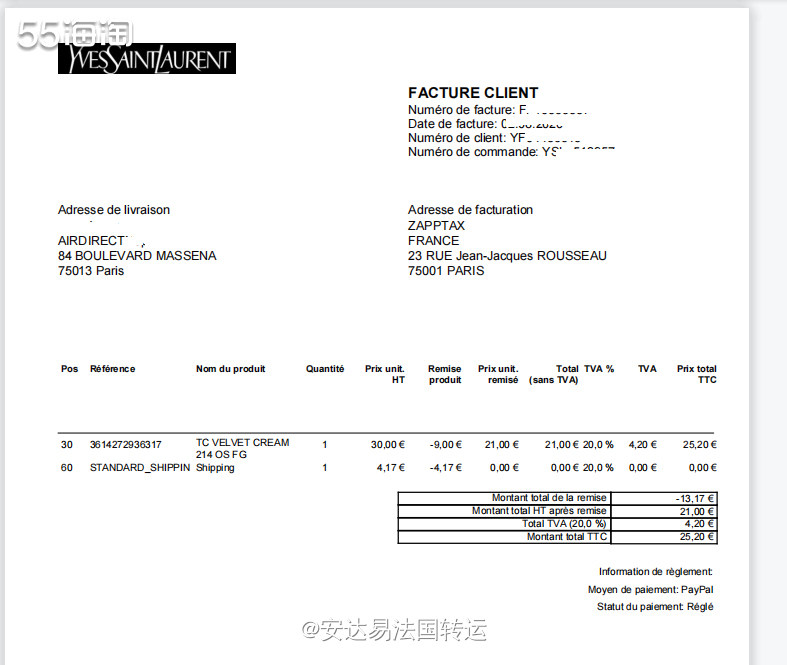787x665 pixels.
Task: Click position number 60
Action: click(x=67, y=468)
